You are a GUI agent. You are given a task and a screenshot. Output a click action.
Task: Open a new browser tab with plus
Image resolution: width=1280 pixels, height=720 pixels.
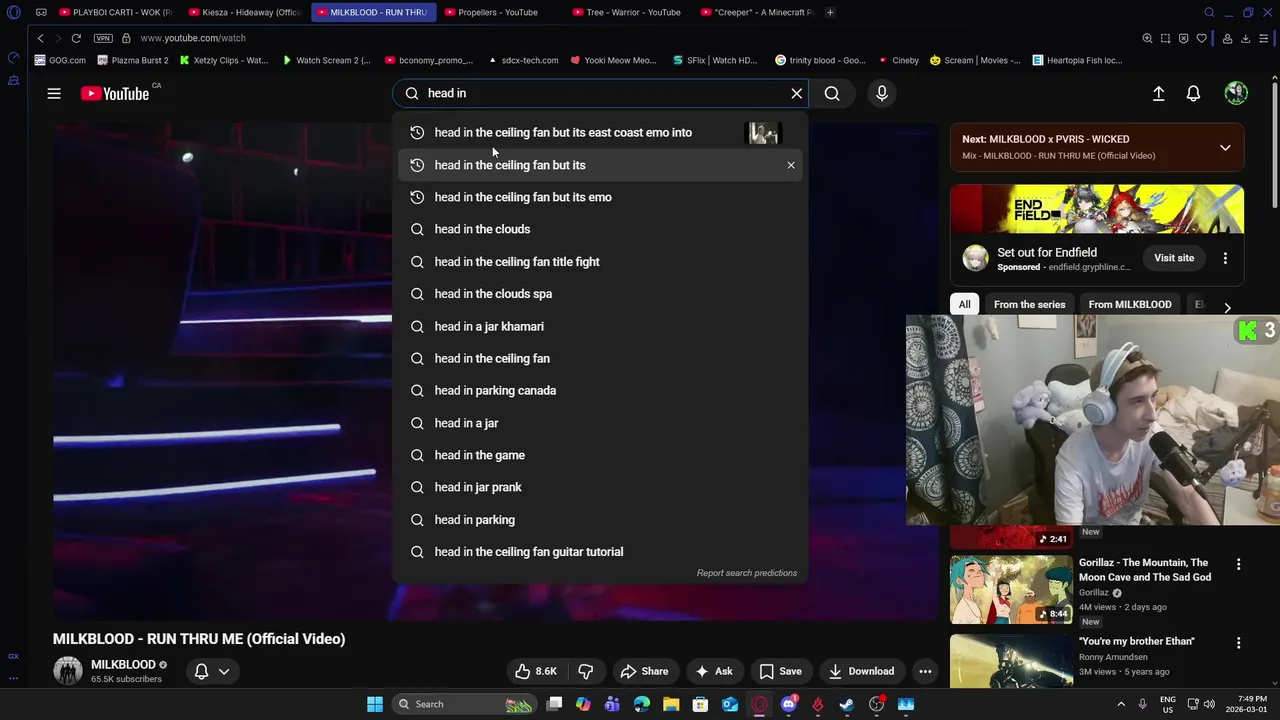[830, 12]
